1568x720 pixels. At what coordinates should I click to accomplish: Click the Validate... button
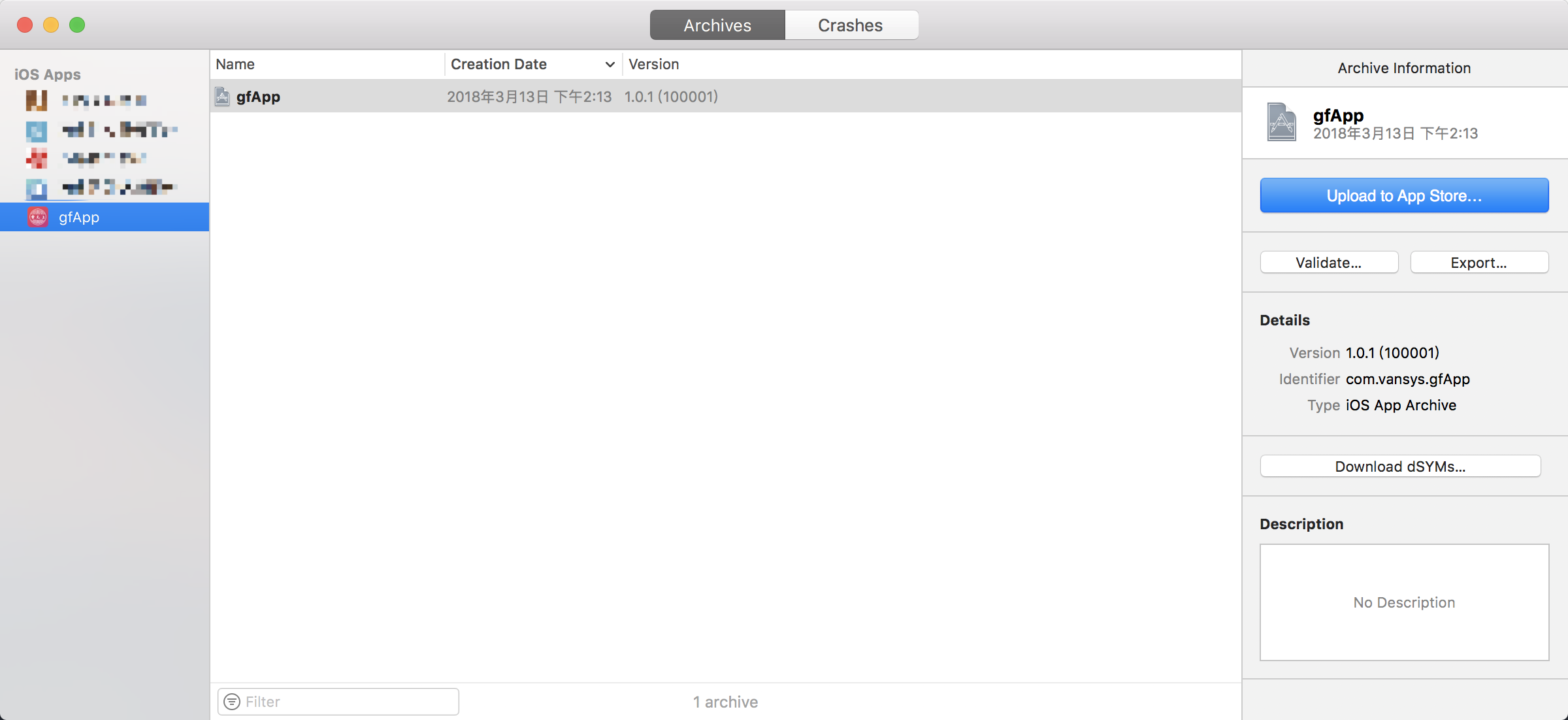pos(1329,263)
